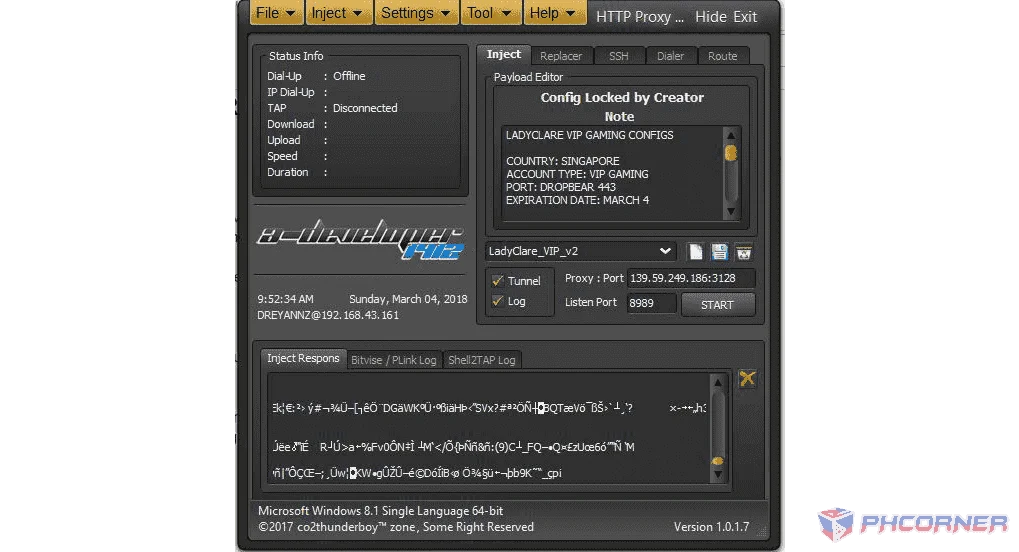Click the delete config trash icon

(743, 252)
